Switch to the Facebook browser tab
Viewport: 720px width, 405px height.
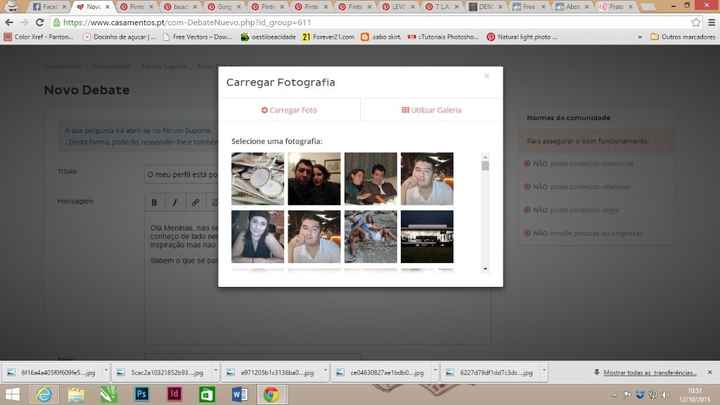[x=50, y=7]
